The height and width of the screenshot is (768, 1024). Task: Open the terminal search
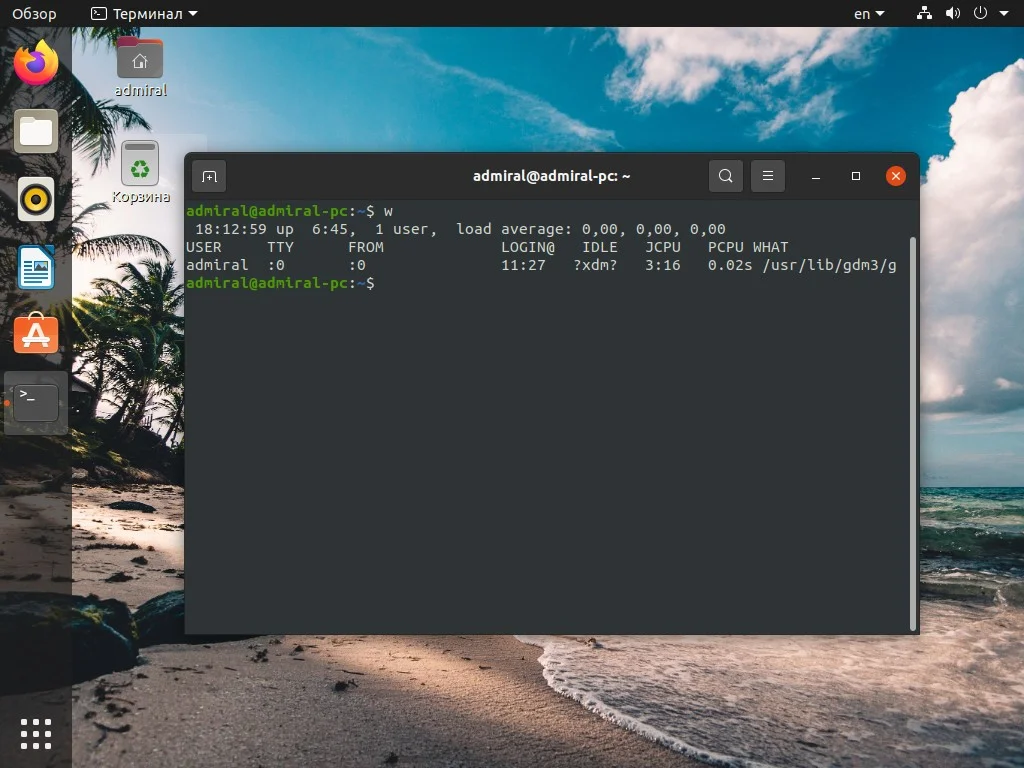tap(725, 175)
